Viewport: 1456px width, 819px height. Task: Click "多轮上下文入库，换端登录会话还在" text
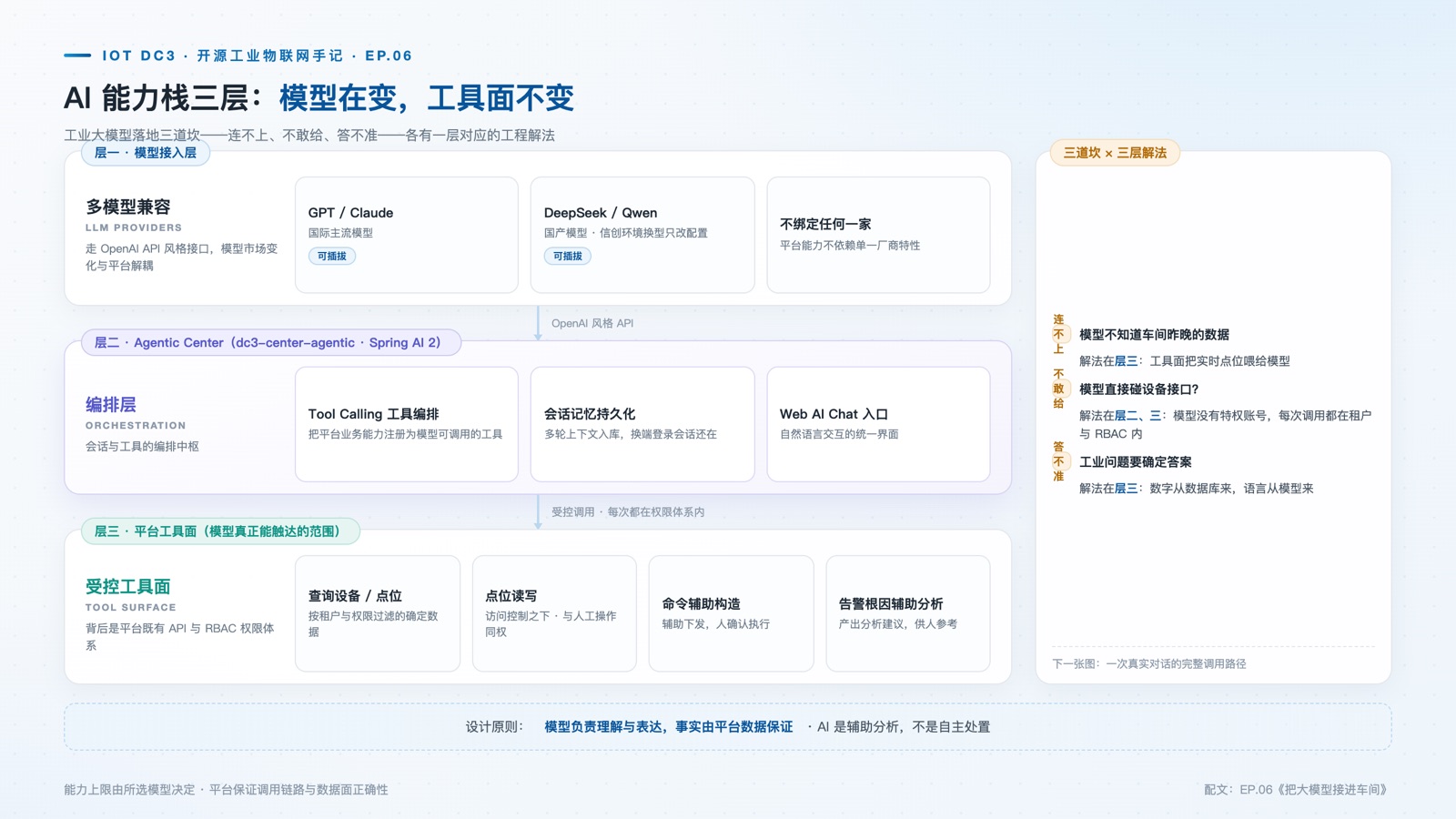[x=631, y=434]
